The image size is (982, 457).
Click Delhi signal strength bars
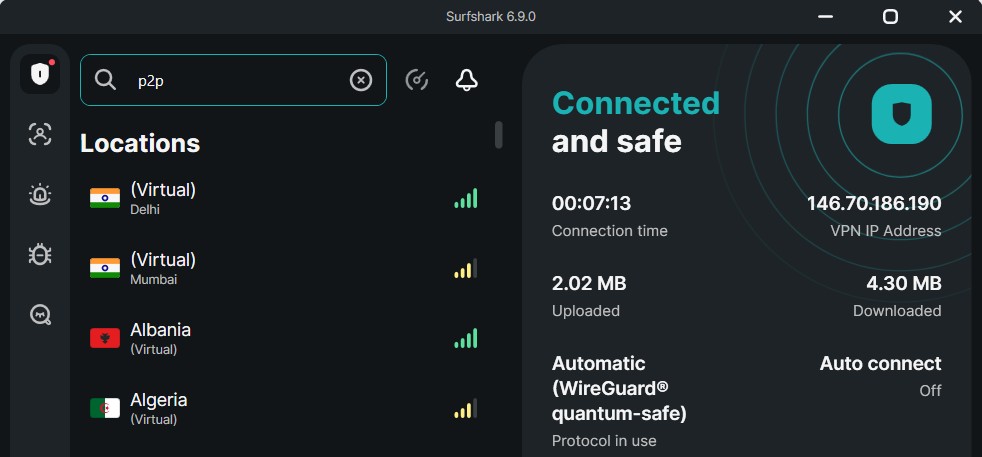(466, 198)
